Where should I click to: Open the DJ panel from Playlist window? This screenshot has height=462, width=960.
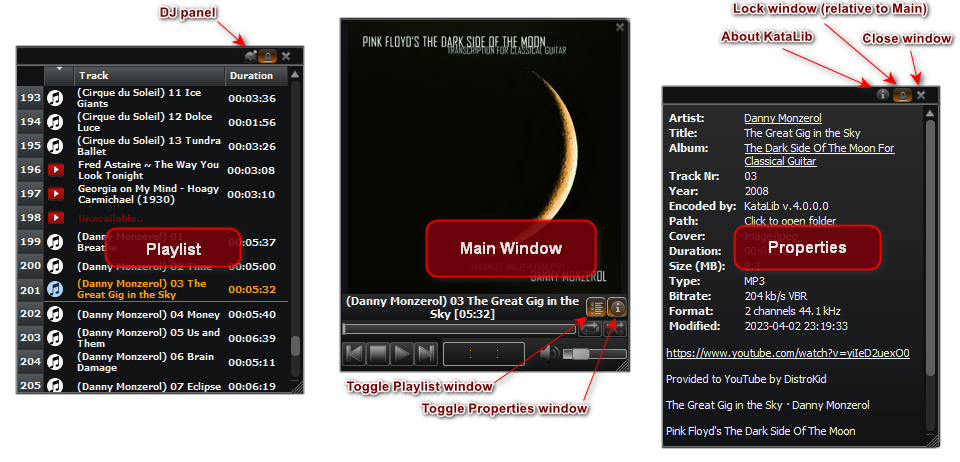tap(250, 57)
